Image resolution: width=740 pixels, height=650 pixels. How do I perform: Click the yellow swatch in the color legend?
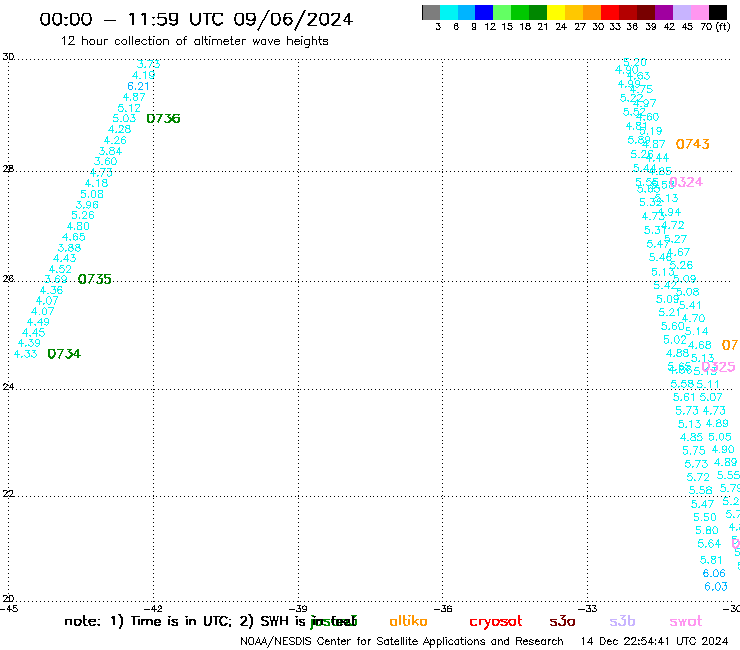[x=556, y=12]
